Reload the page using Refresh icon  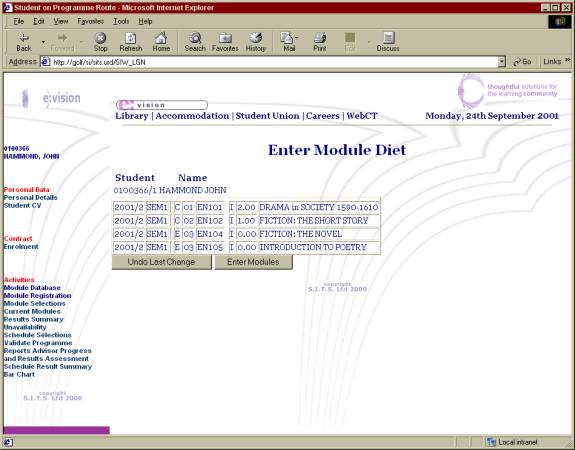click(131, 38)
